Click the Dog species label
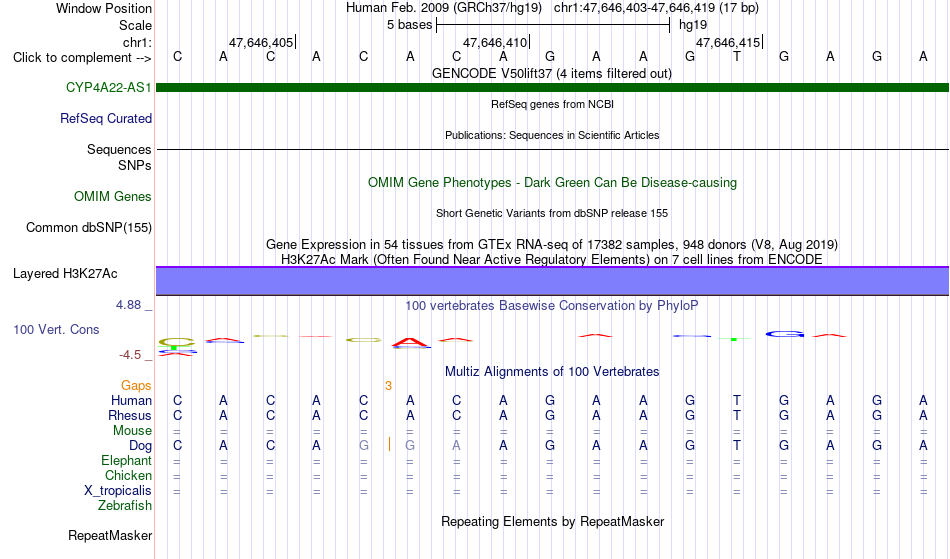This screenshot has width=950, height=559. click(140, 446)
